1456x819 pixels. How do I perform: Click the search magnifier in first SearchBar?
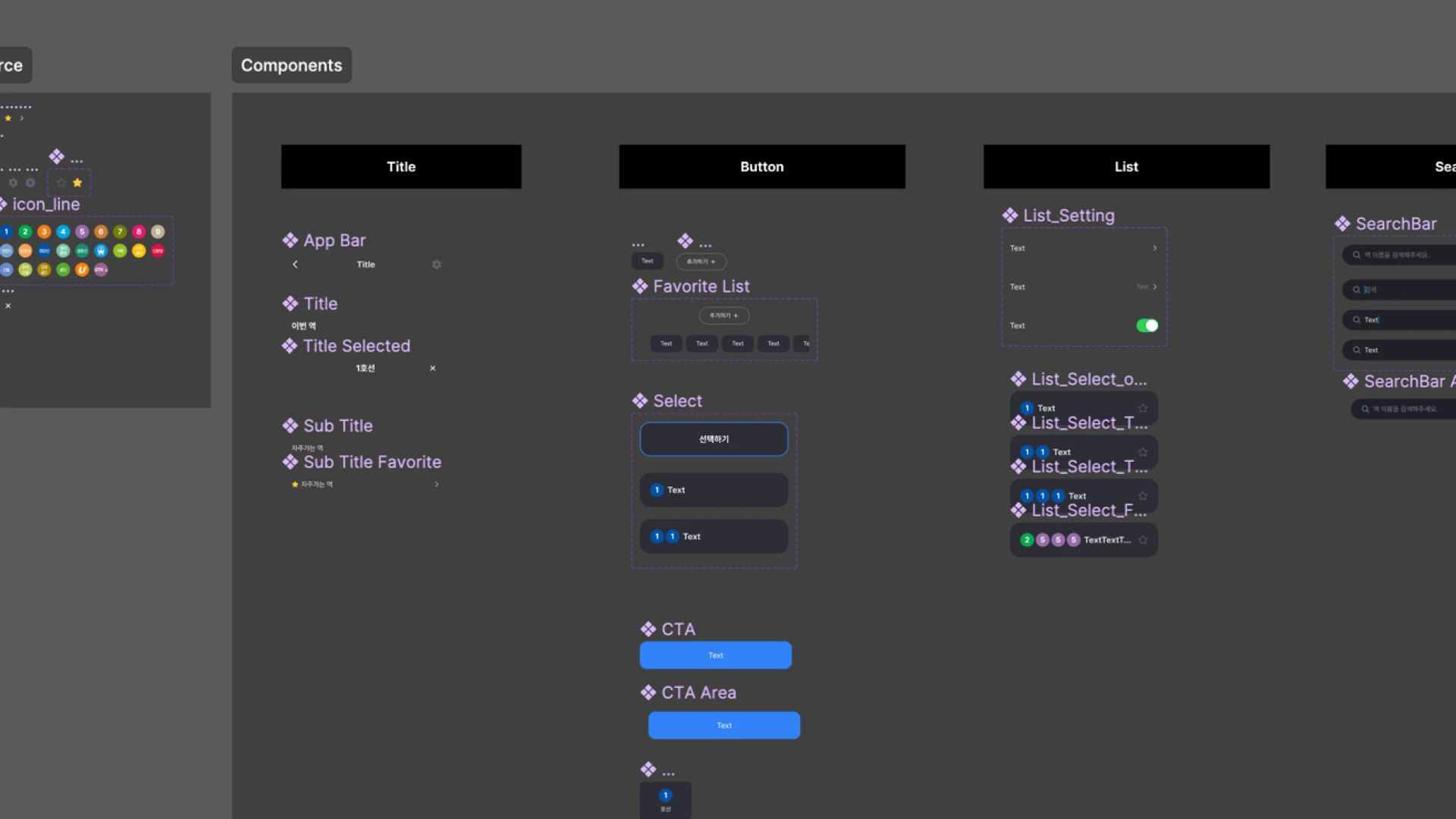[x=1357, y=255]
